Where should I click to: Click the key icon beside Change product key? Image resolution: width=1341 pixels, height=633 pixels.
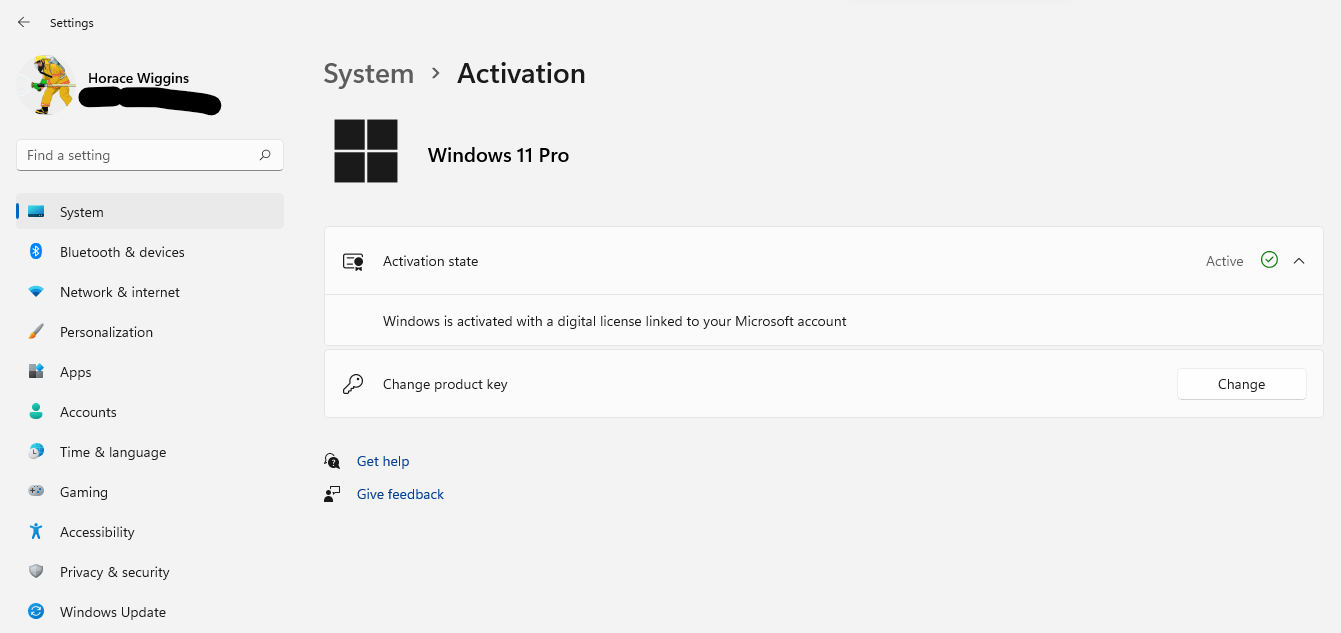pos(353,383)
